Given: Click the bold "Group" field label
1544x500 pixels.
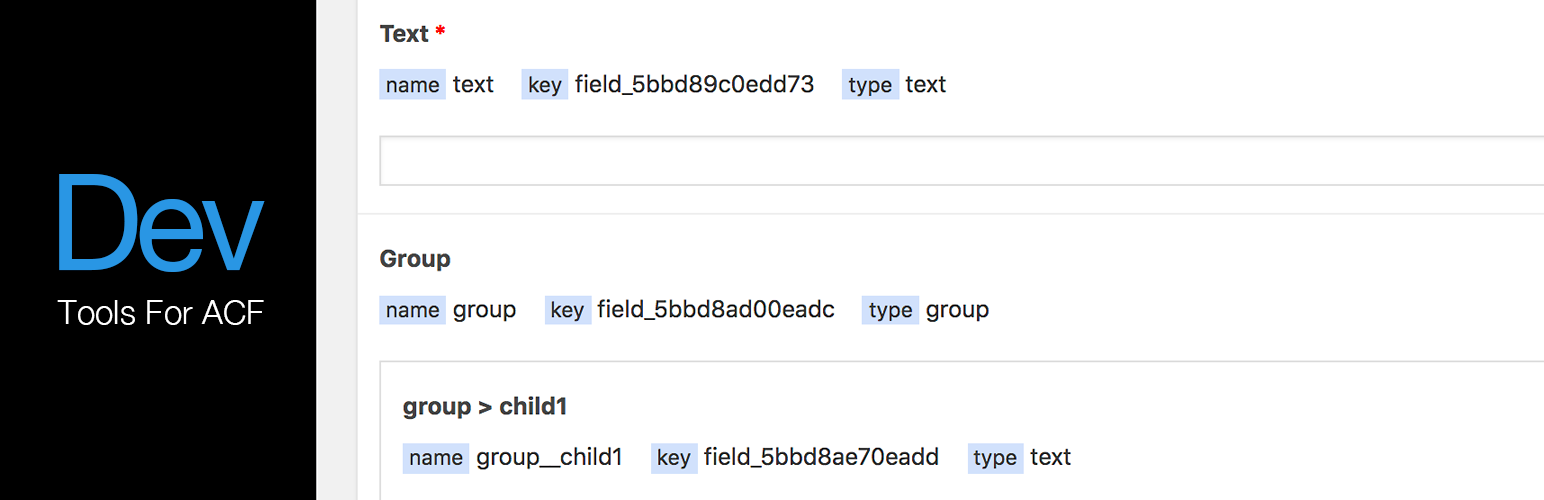Looking at the screenshot, I should click(x=415, y=259).
